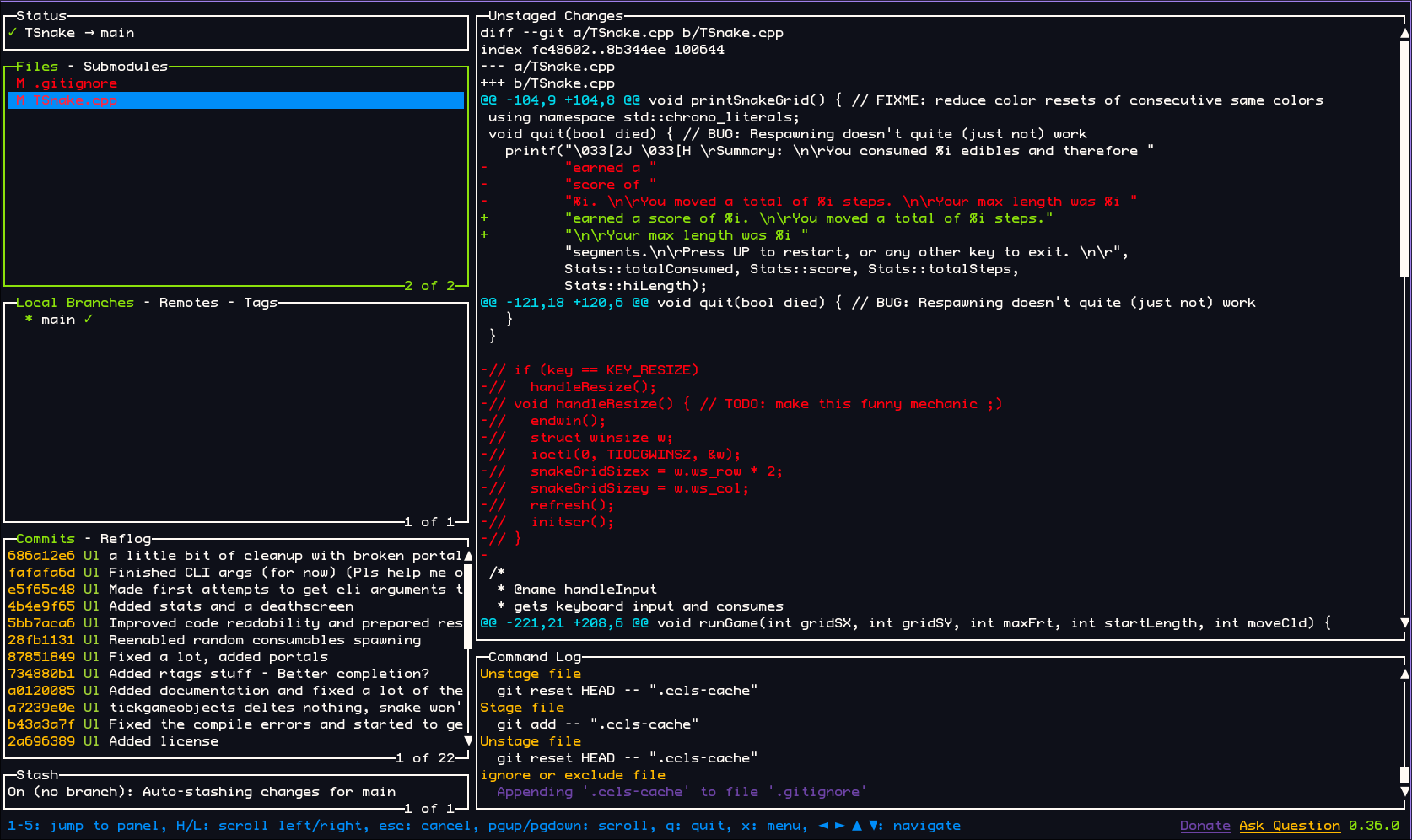Click the green checkmark in Status panel
The width and height of the screenshot is (1412, 840).
tap(12, 33)
